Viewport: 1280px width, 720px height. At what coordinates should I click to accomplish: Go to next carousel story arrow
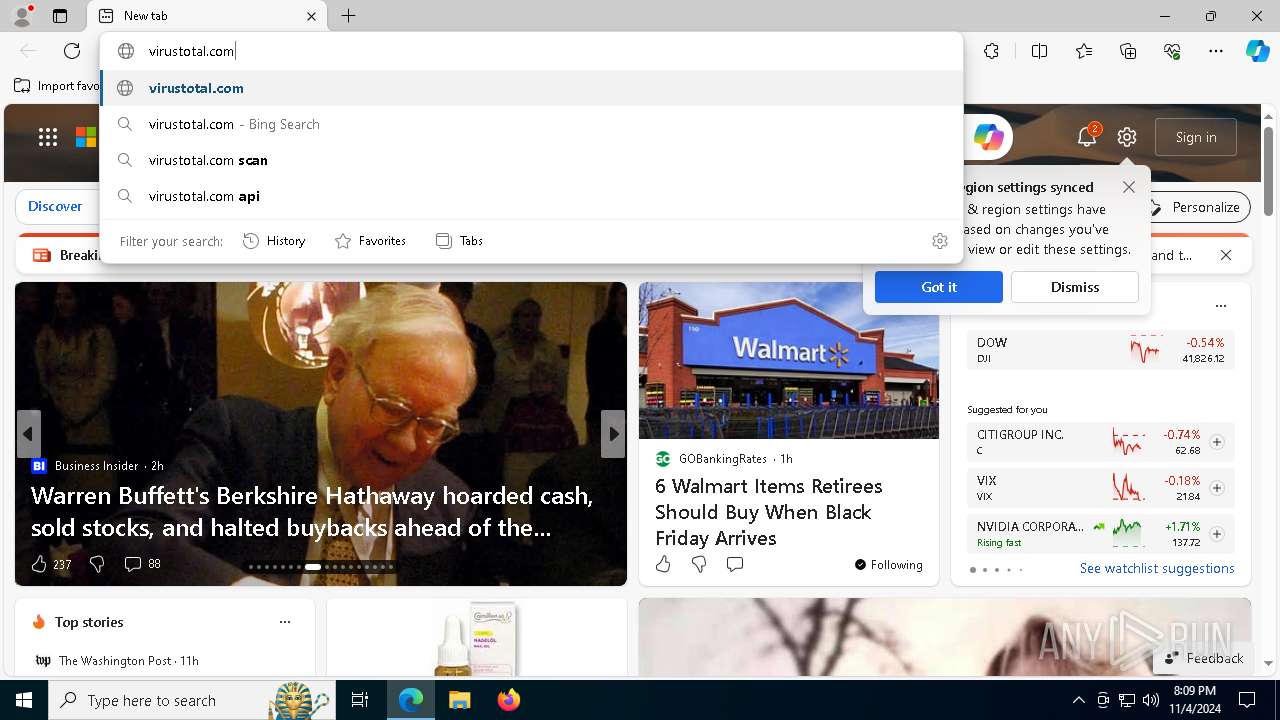(613, 434)
